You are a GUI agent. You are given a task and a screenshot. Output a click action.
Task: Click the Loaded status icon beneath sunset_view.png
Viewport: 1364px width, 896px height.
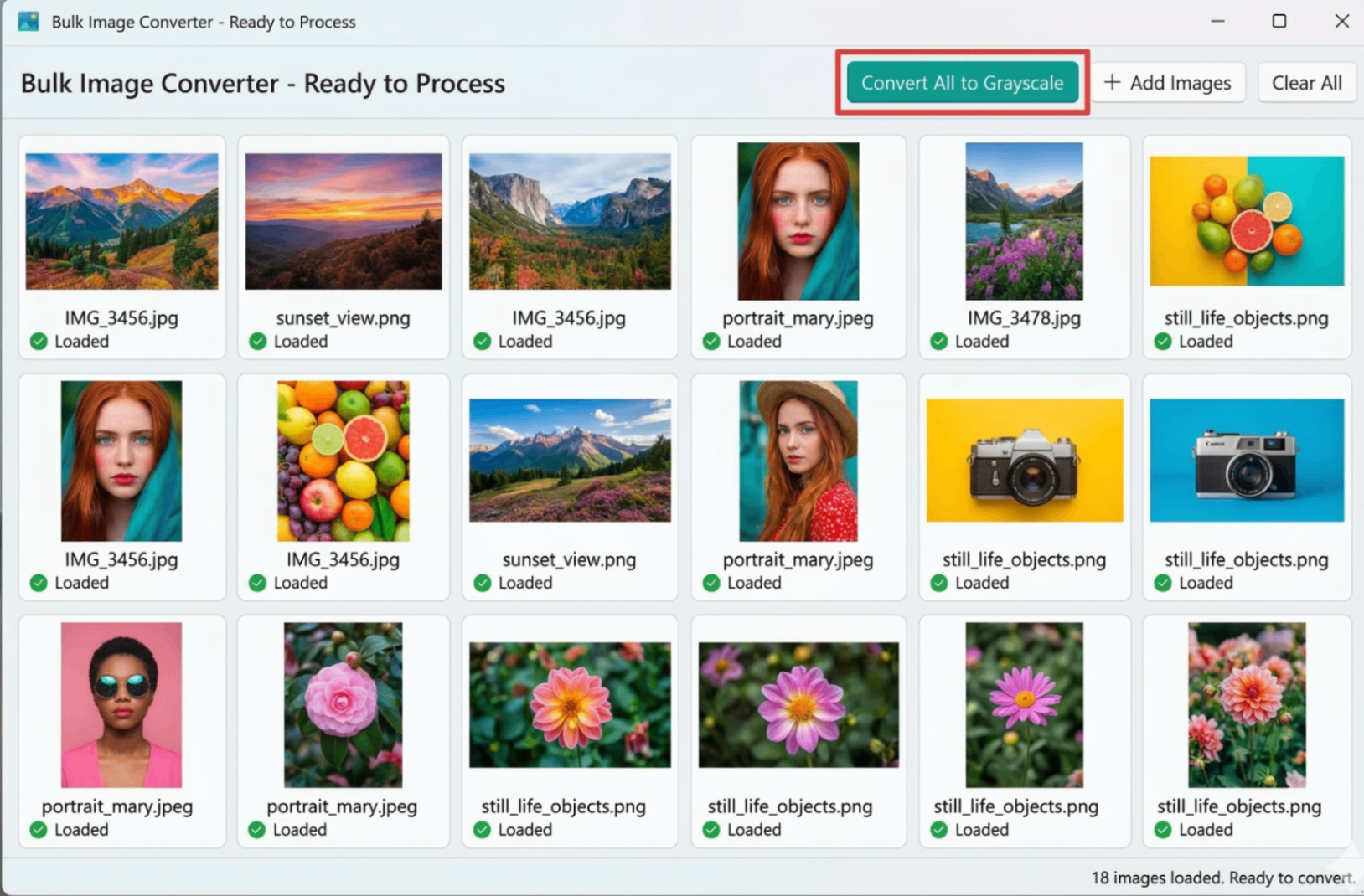(x=257, y=341)
